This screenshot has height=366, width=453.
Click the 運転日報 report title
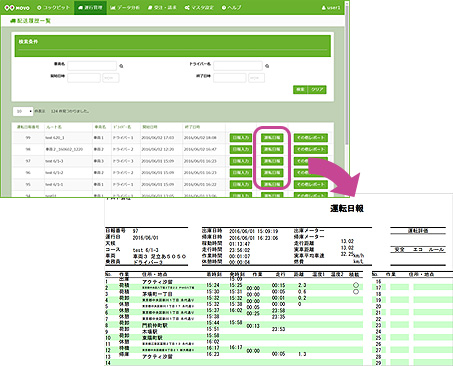347,209
